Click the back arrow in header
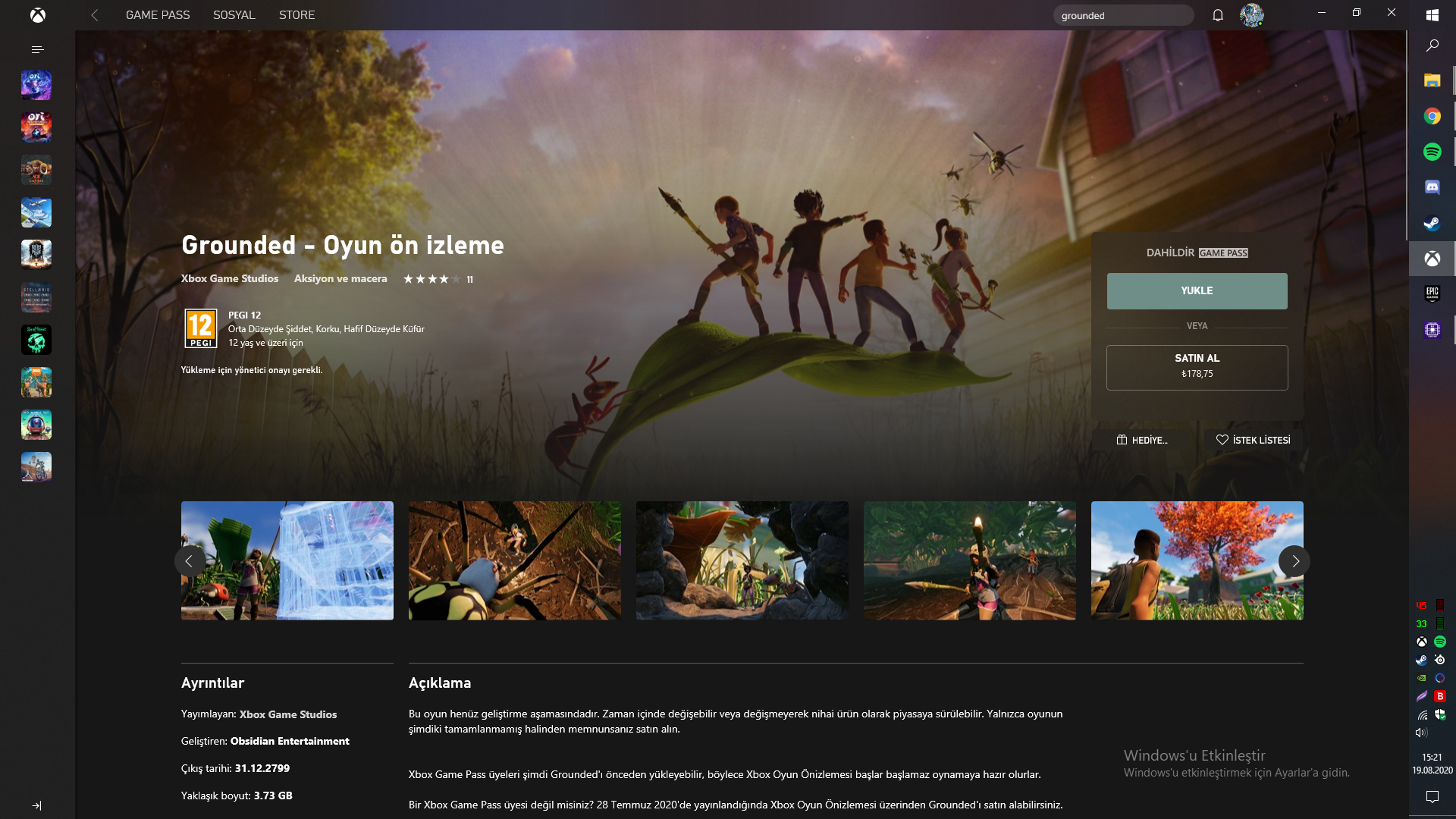 coord(95,15)
